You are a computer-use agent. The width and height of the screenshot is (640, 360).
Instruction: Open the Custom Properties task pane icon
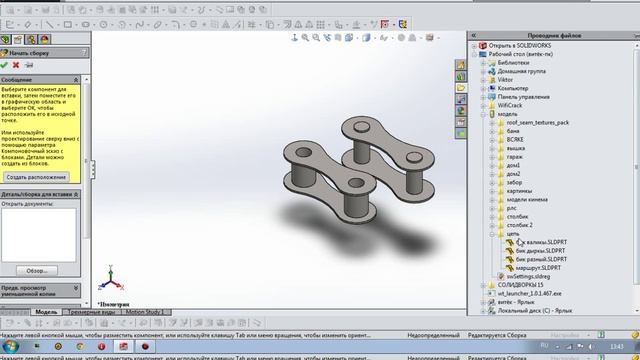461,122
